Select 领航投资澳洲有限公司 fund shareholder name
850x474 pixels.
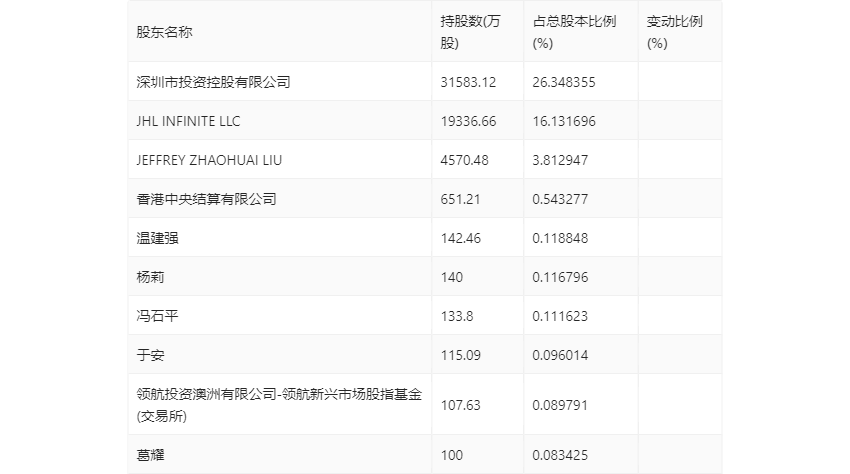279,405
